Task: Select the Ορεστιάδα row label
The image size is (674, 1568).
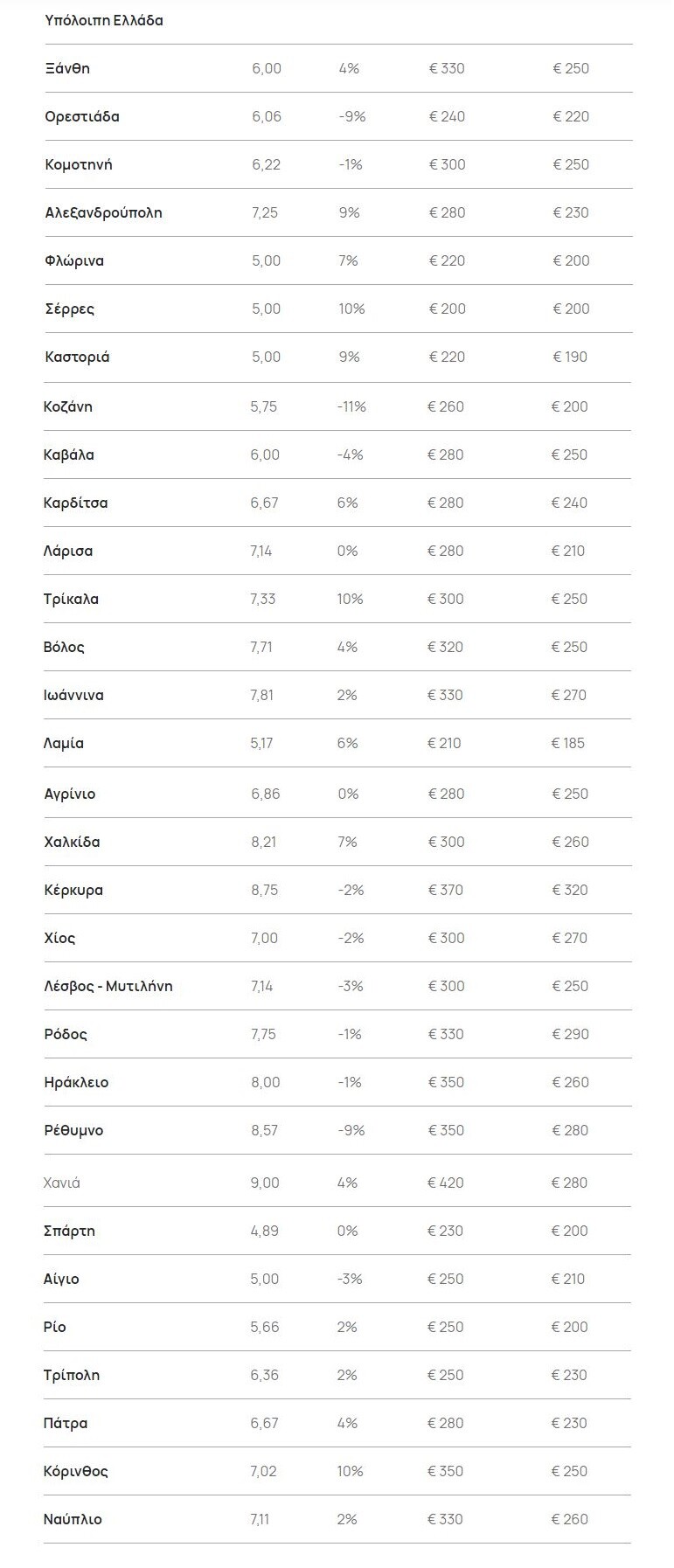Action: [x=82, y=116]
